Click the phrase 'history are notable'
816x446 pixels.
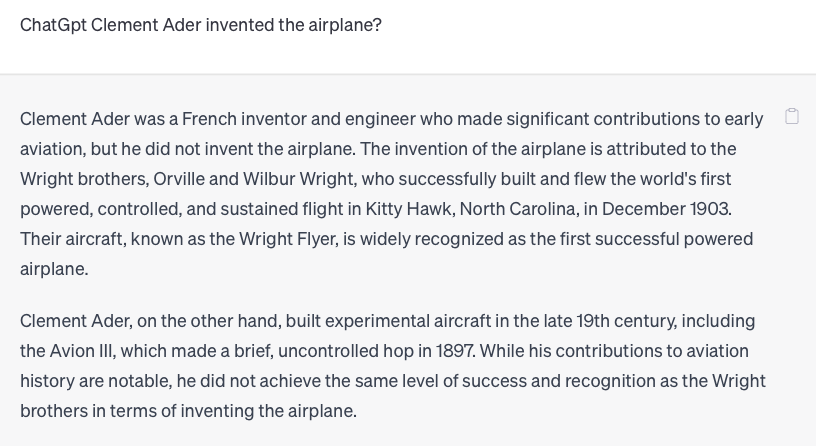(x=96, y=381)
